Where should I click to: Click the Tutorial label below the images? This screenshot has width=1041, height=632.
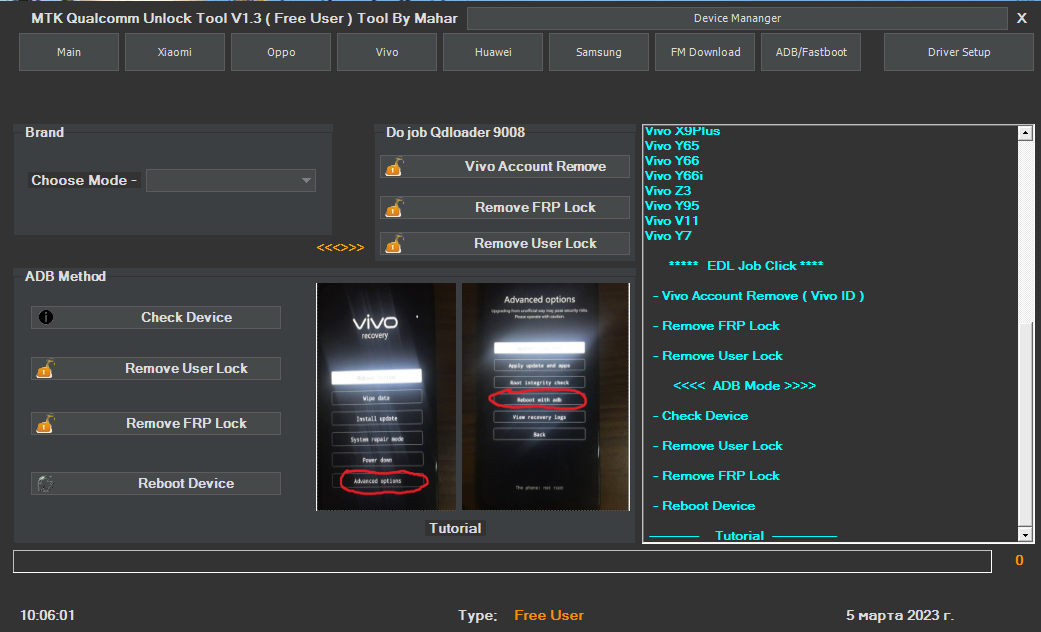455,528
